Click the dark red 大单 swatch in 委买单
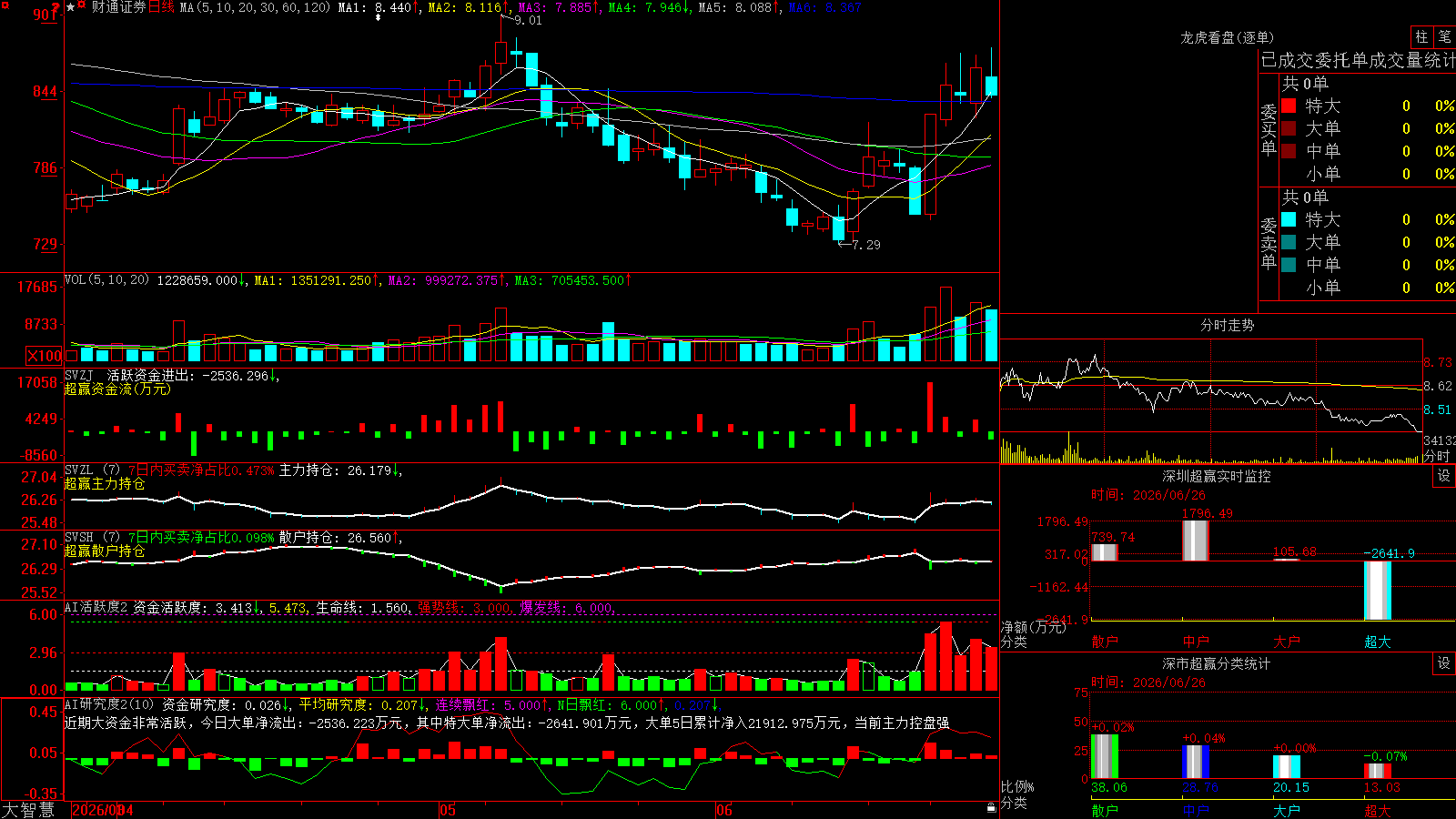This screenshot has width=1456, height=819. click(x=1289, y=128)
